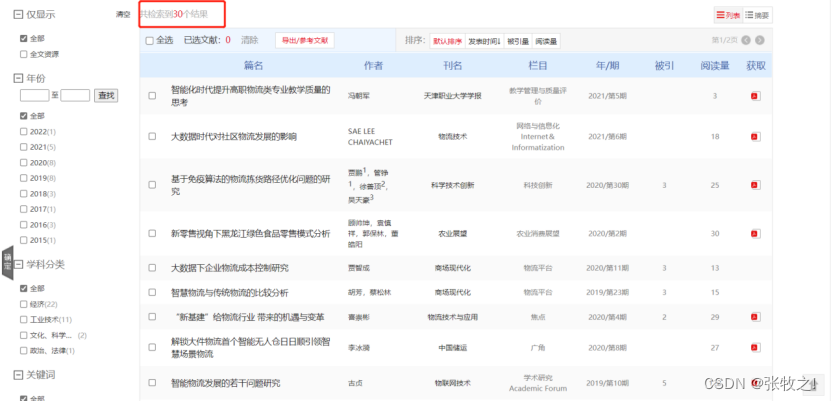831x401 pixels.
Task: Filter by subject 经济(22)
Action: click(x=23, y=304)
